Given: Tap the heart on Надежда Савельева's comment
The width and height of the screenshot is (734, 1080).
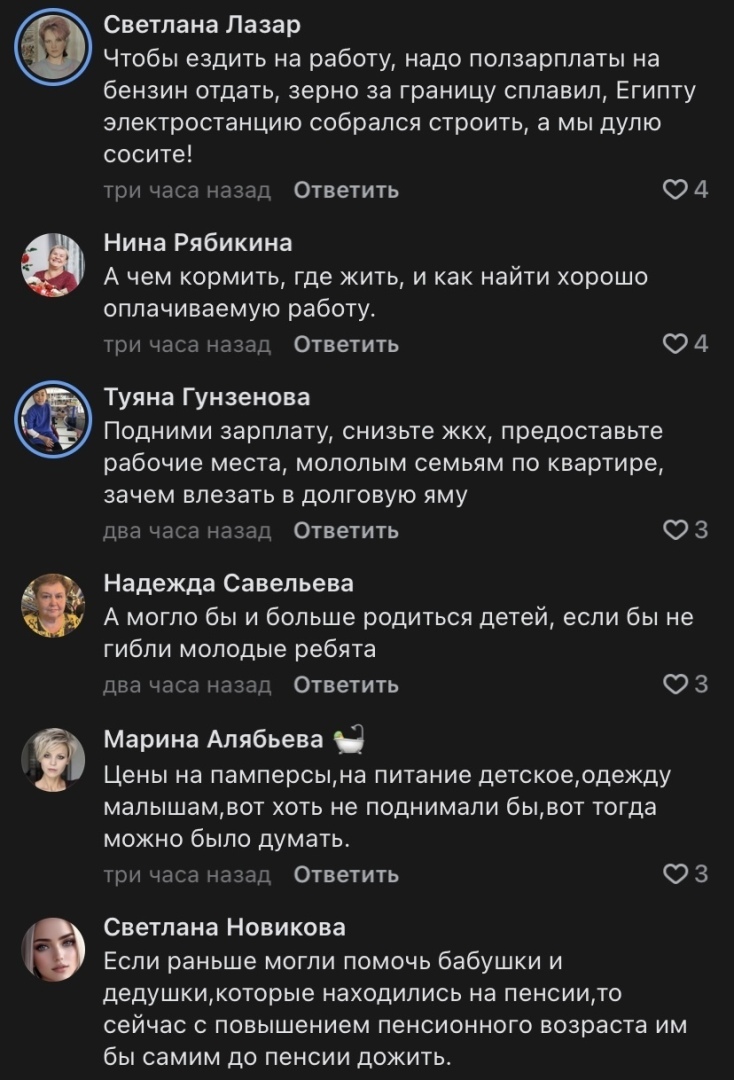Looking at the screenshot, I should (x=677, y=685).
